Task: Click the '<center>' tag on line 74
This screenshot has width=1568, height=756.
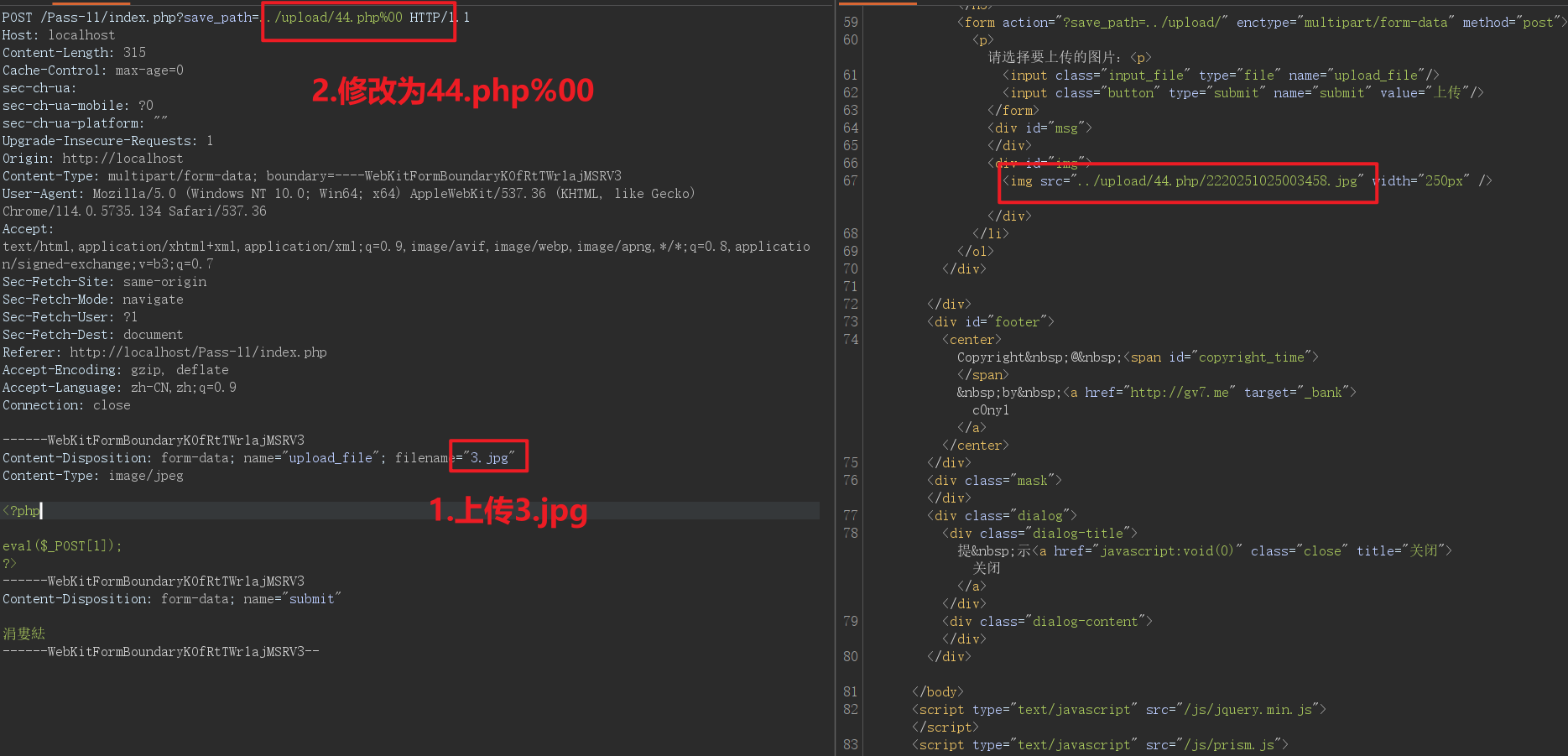Action: pos(972,339)
